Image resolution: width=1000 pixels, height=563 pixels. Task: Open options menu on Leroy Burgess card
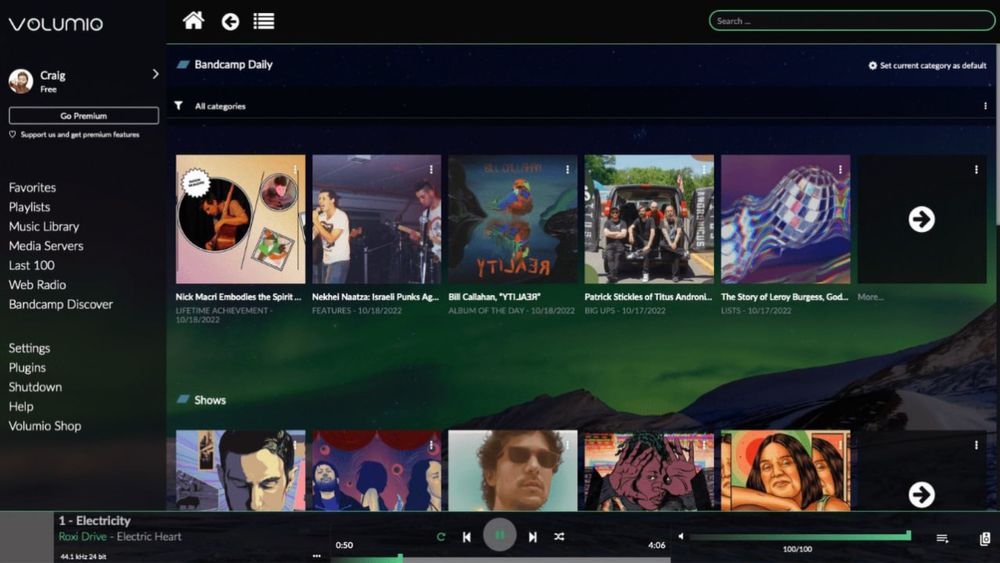coord(840,170)
